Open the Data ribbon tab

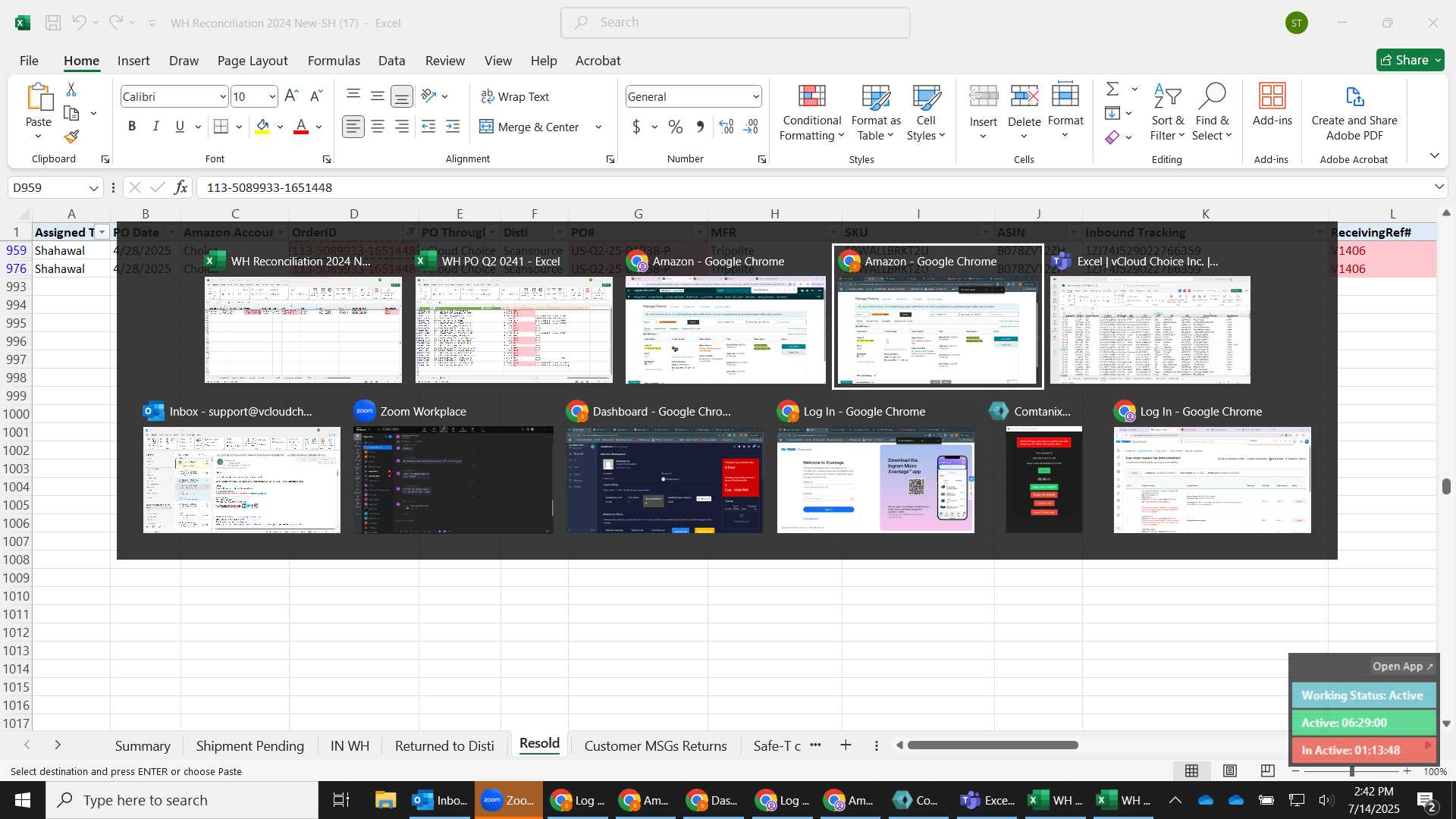tap(391, 61)
